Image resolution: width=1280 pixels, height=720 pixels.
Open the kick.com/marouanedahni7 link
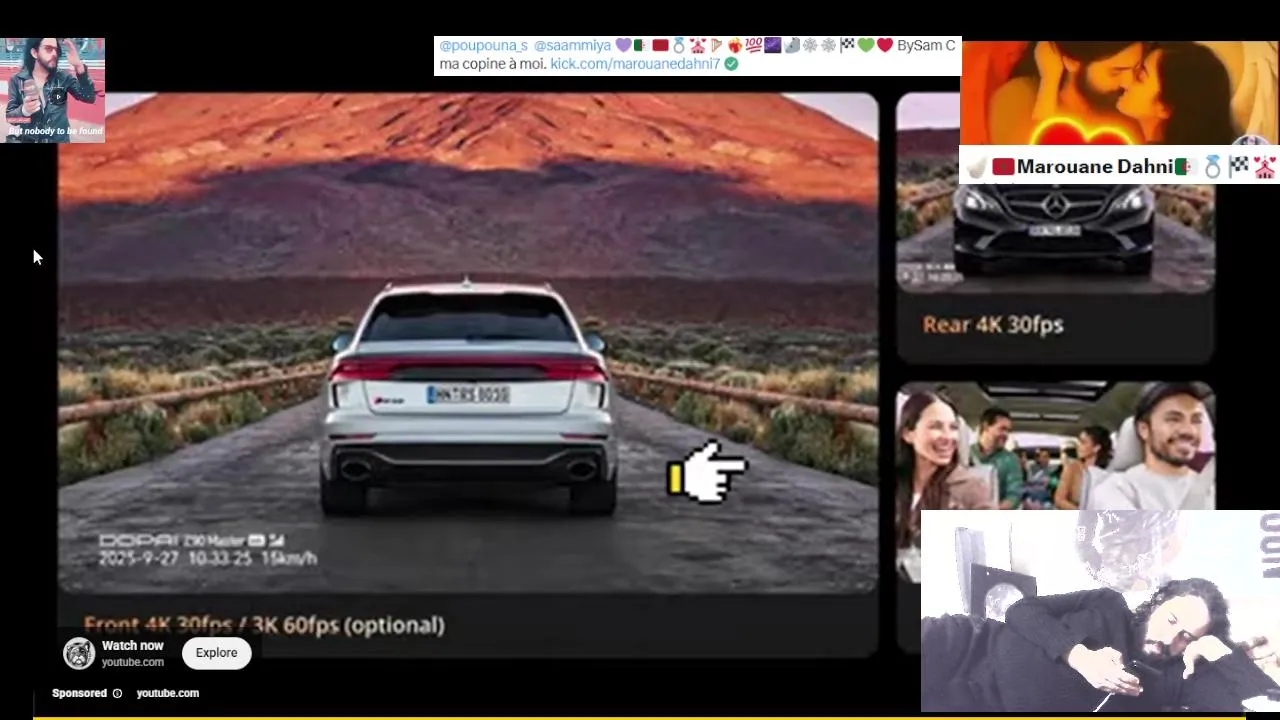(635, 64)
